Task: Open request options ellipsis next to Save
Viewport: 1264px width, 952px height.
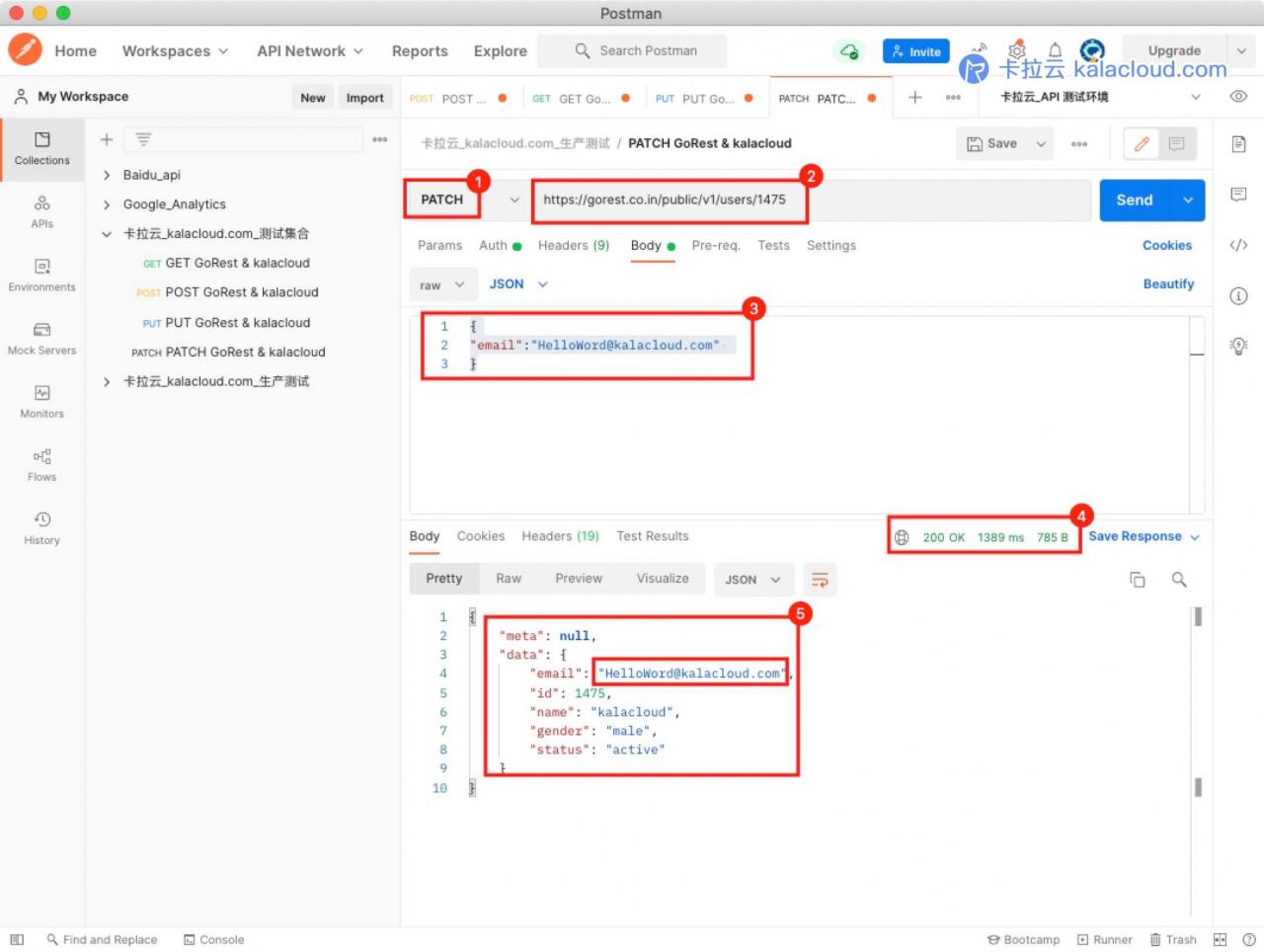Action: pos(1079,144)
